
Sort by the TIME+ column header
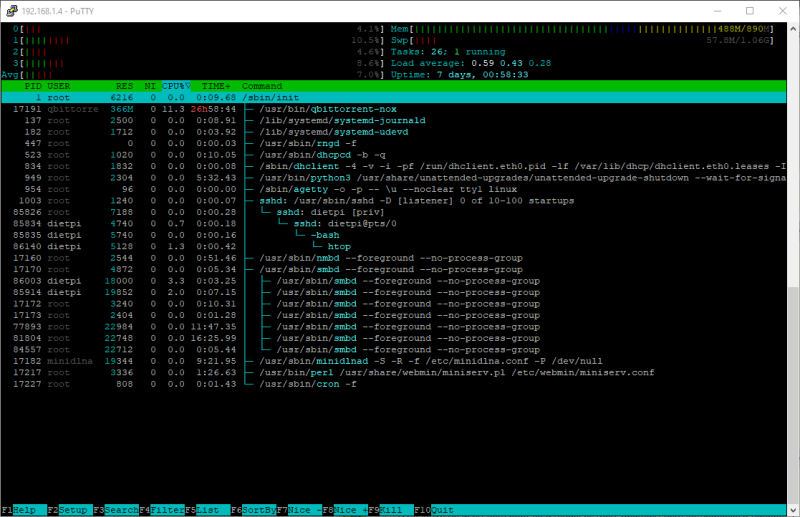(x=216, y=86)
